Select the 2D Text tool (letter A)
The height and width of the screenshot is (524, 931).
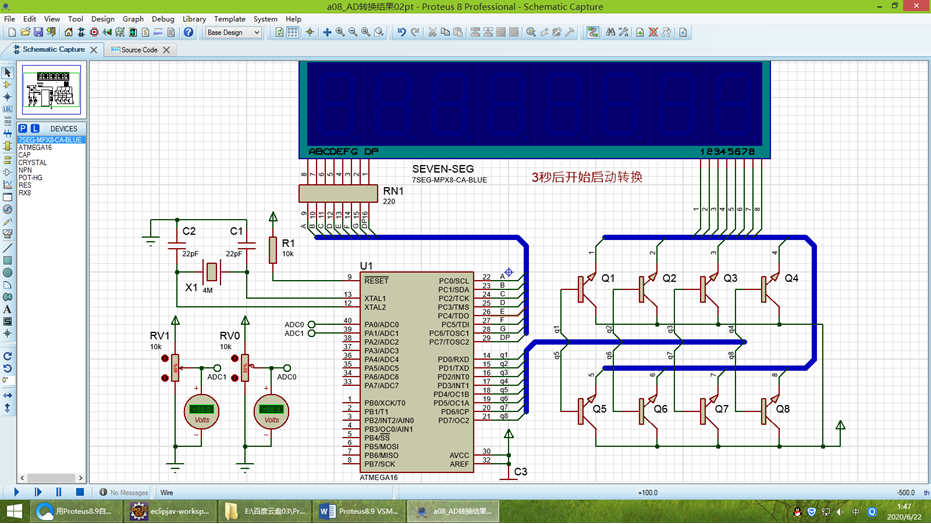pos(7,309)
